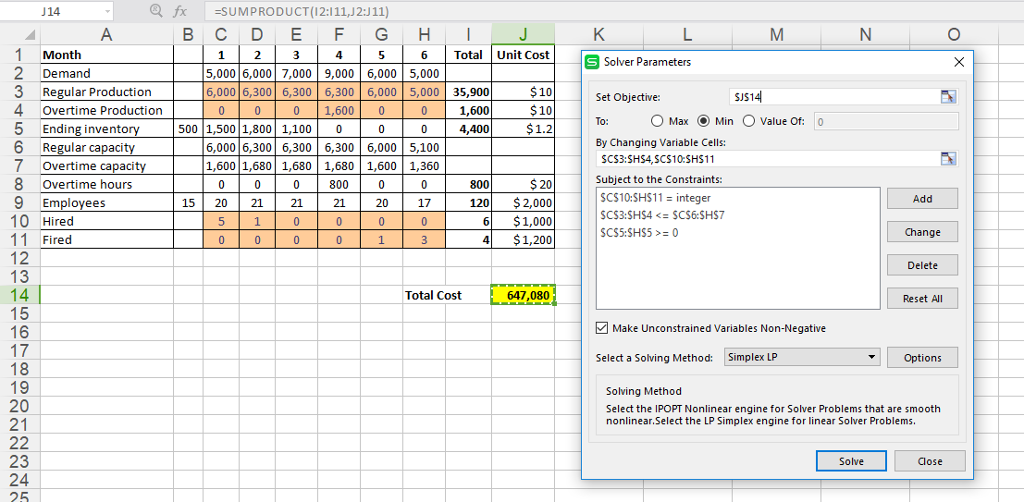Expand the Name Box dropdown arrow
The width and height of the screenshot is (1024, 502).
tap(107, 11)
